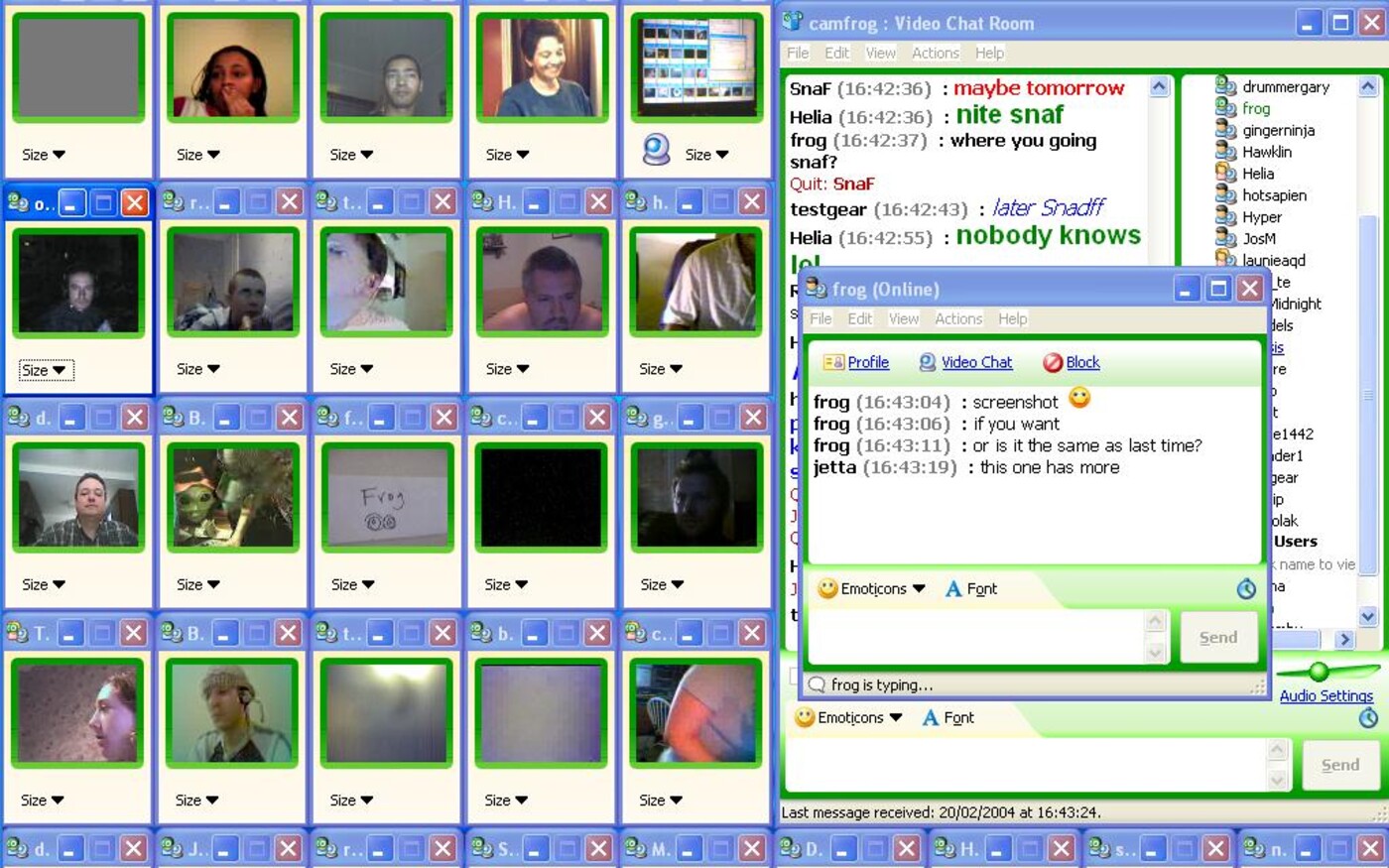Screen dimensions: 1389x868
Task: Click user list scrollbar down arrow
Action: 1368,617
